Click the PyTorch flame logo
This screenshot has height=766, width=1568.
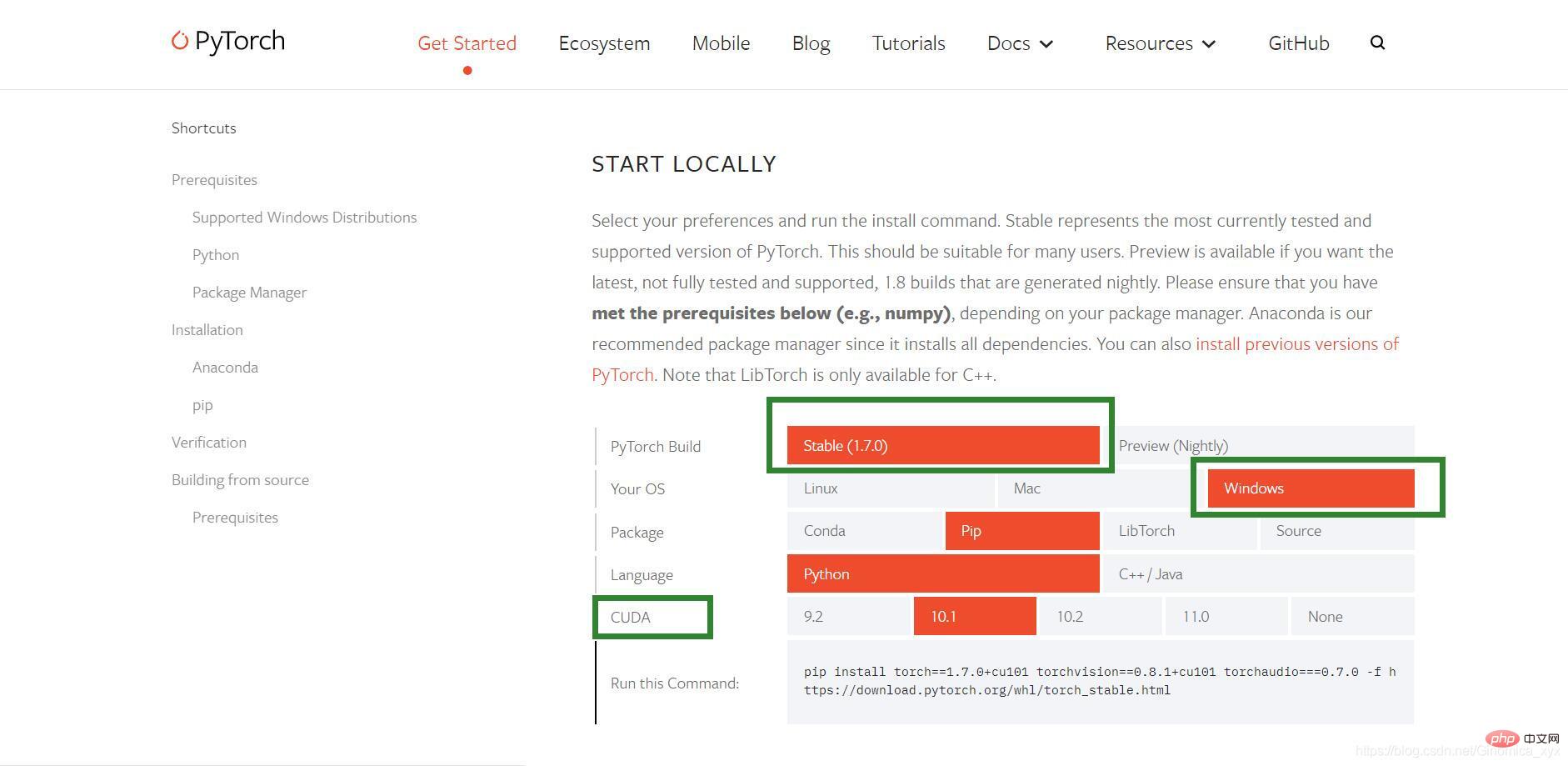[180, 40]
